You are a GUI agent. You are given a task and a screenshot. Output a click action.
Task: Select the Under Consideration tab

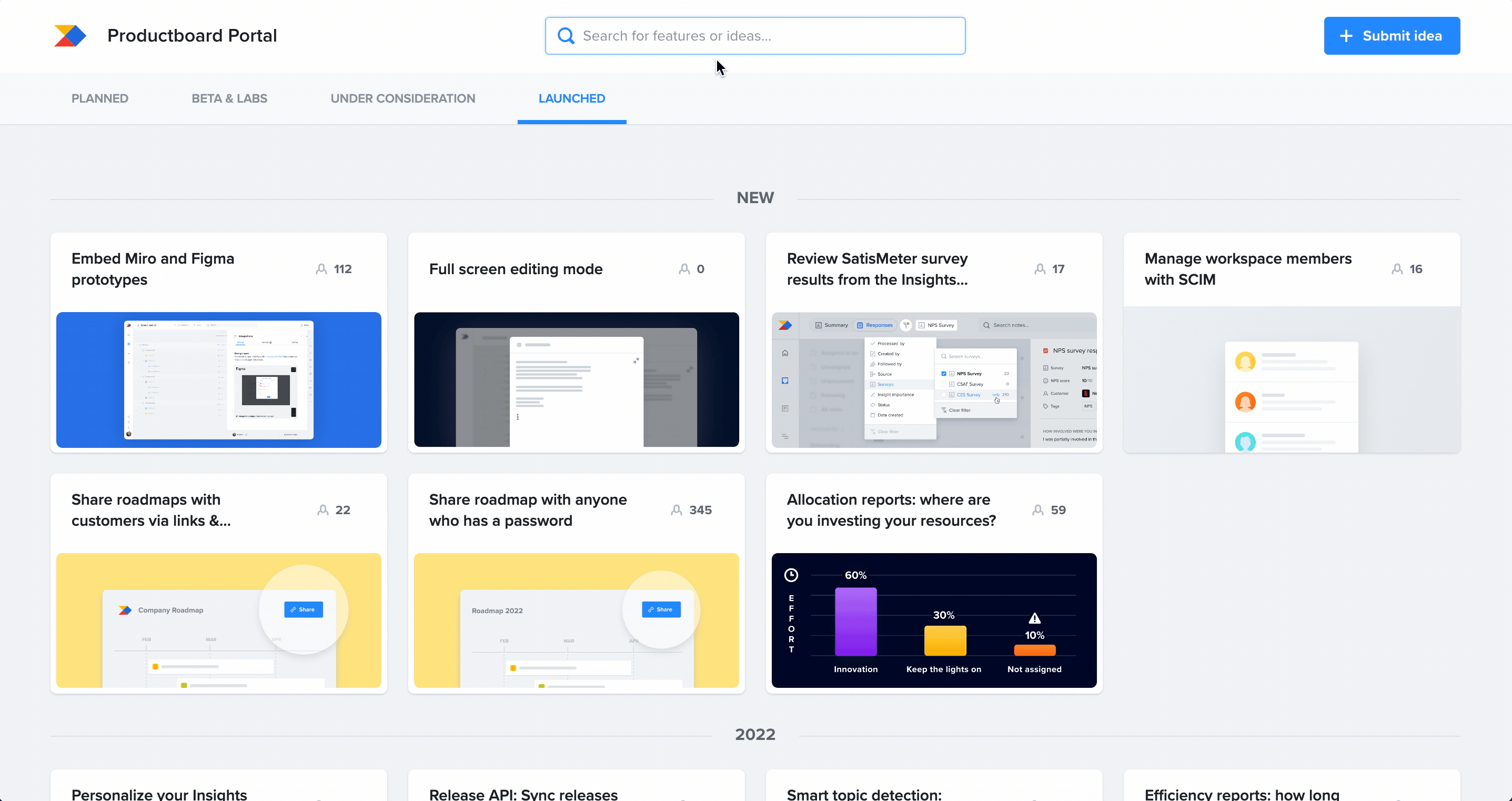point(402,98)
